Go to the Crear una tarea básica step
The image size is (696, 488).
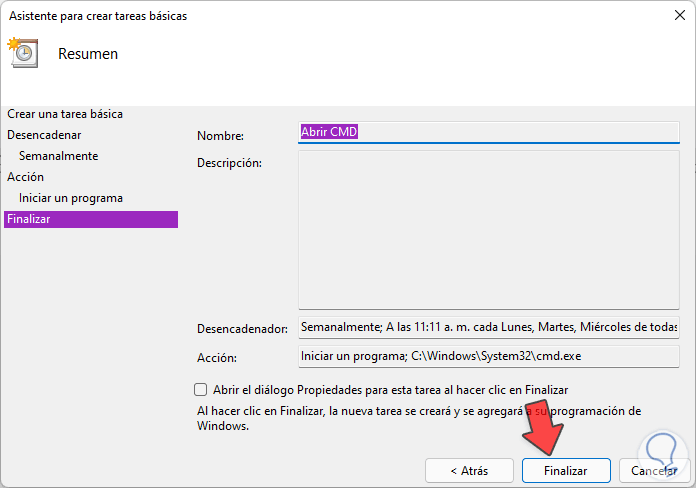(65, 114)
